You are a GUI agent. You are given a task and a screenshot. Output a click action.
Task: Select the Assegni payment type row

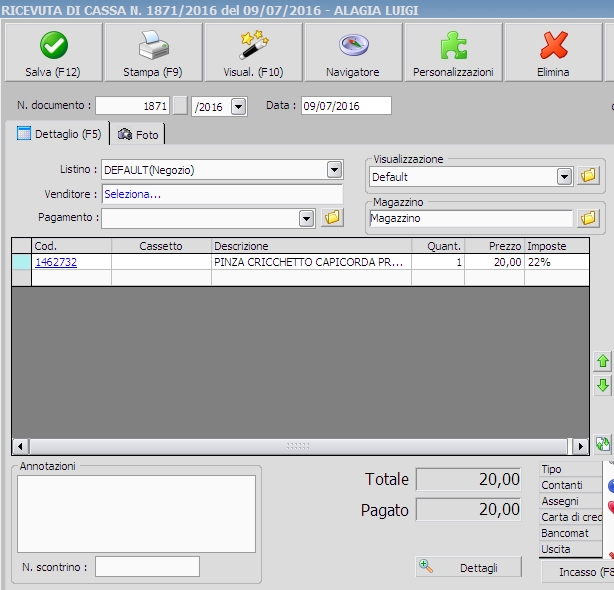[570, 501]
